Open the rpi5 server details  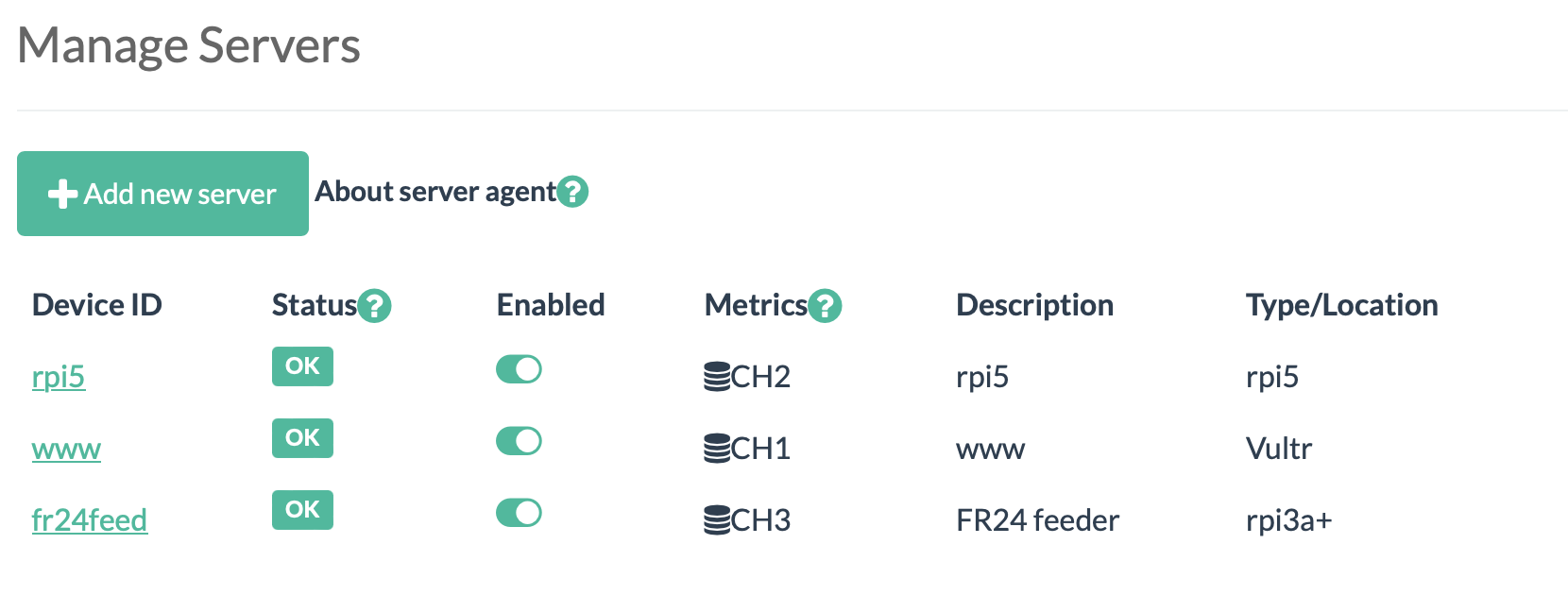point(58,376)
